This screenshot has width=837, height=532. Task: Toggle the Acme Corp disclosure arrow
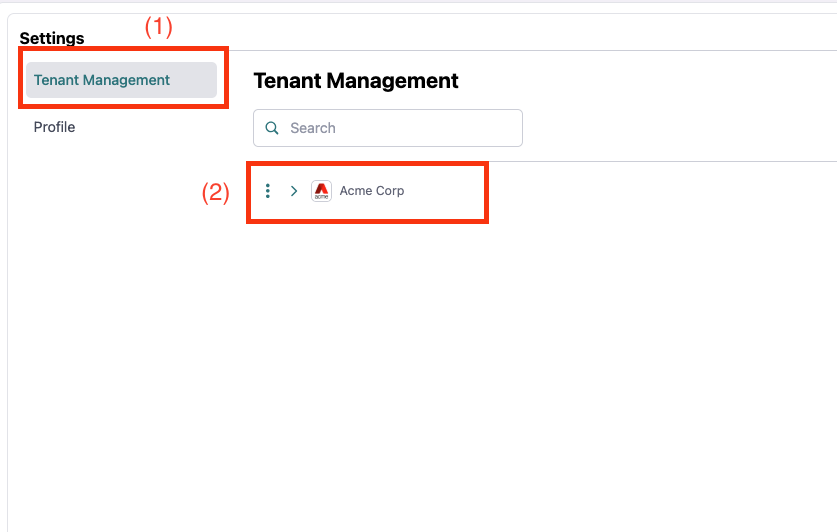[294, 191]
